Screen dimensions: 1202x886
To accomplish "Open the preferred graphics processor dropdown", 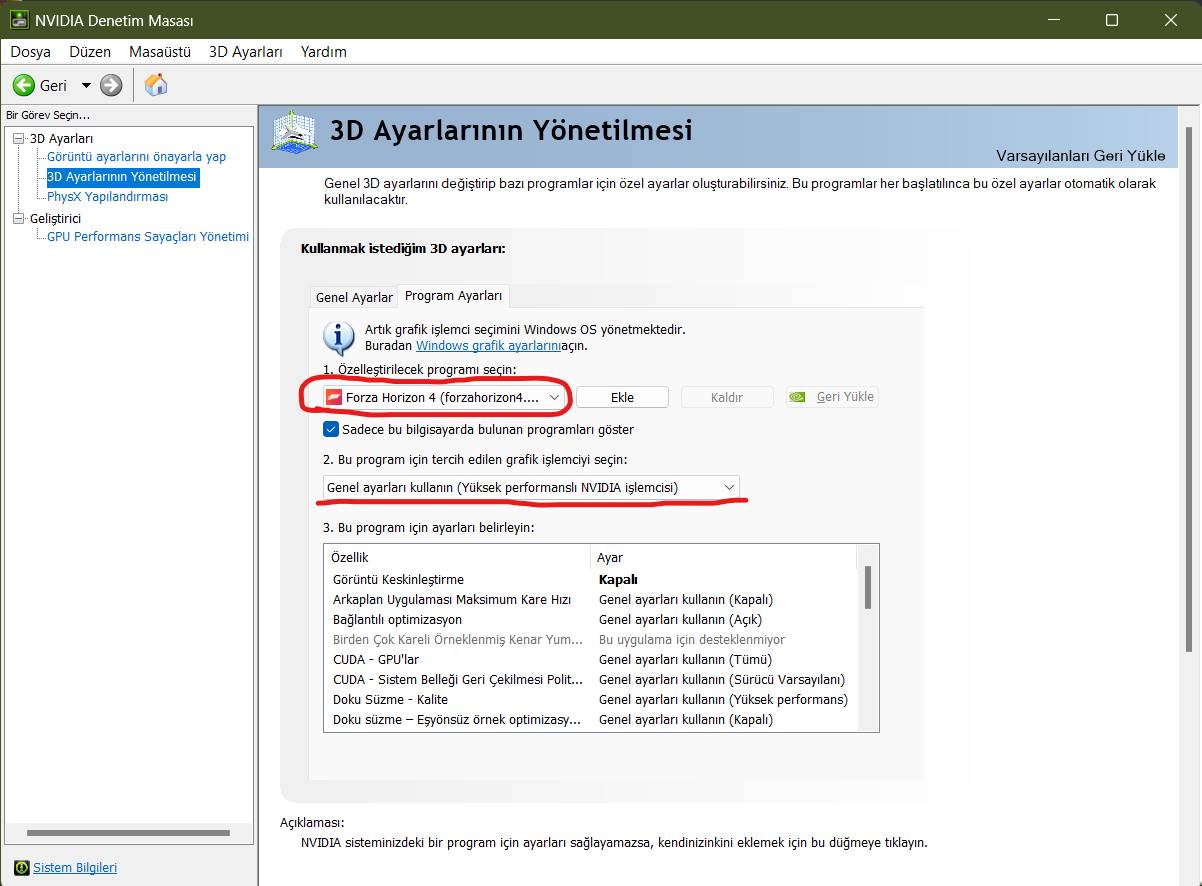I will click(531, 487).
